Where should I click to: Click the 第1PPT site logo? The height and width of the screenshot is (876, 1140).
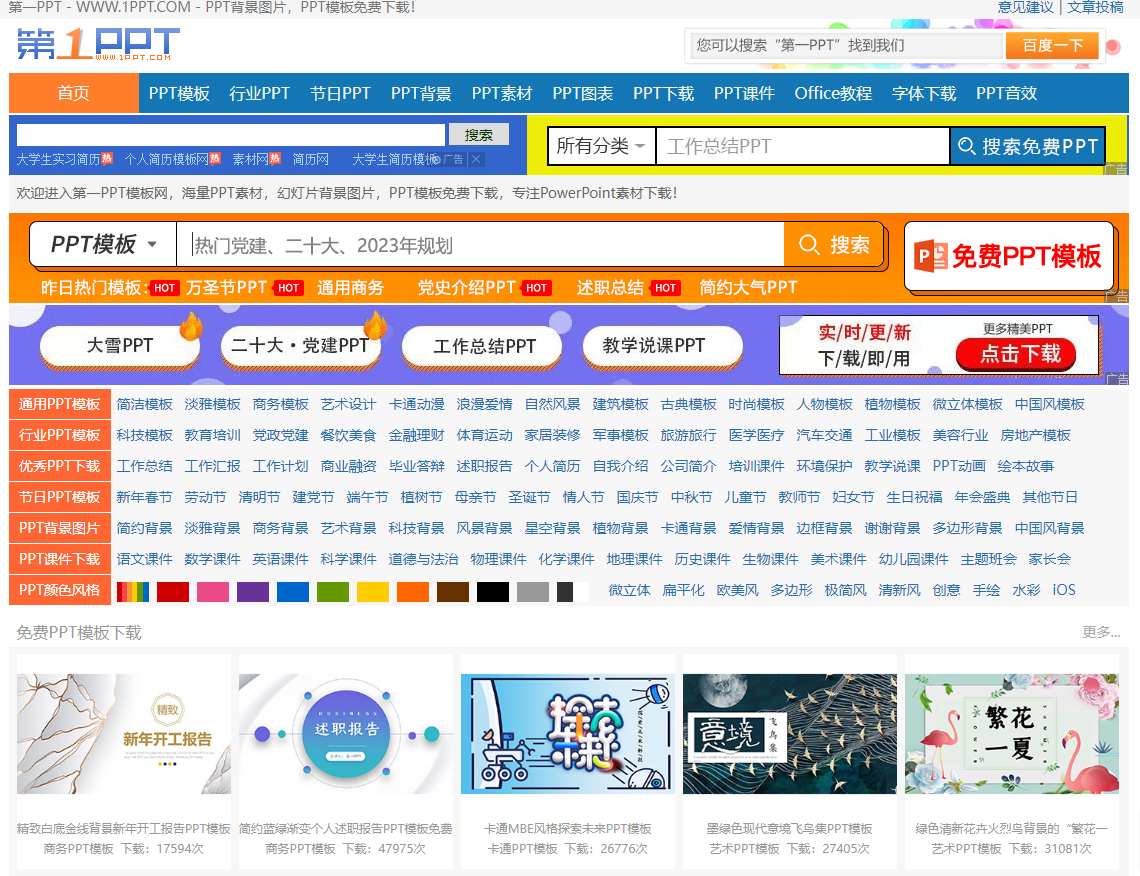[x=98, y=44]
